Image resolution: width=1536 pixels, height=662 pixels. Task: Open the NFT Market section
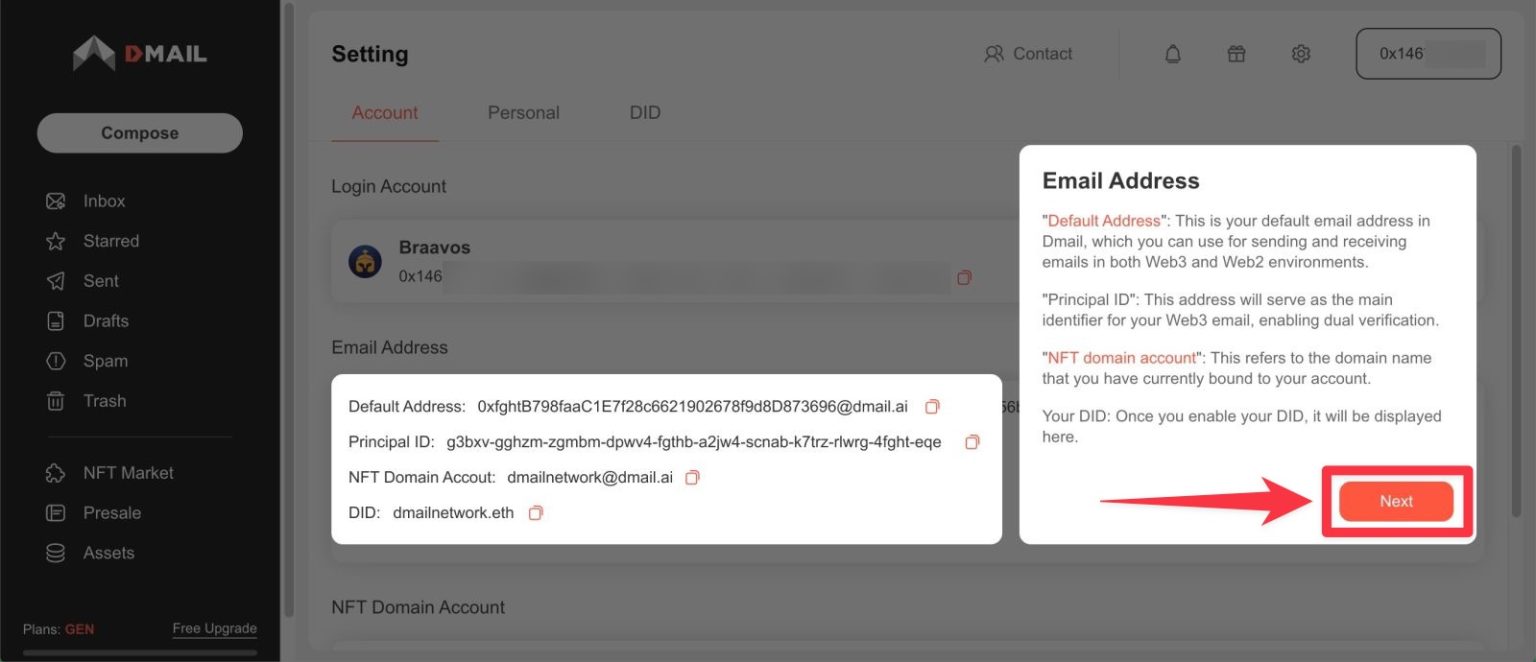128,472
